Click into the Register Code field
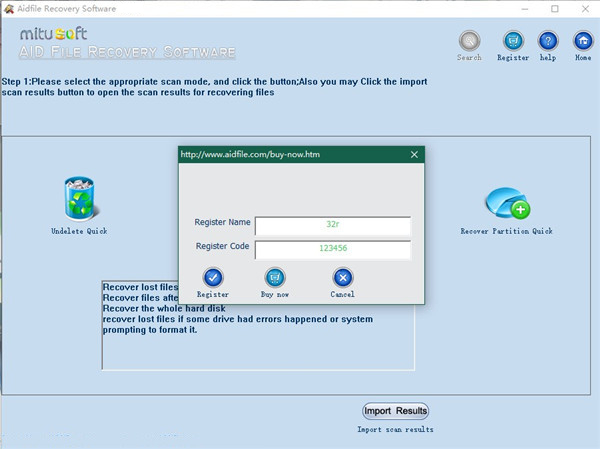The width and height of the screenshot is (600, 449). (x=333, y=250)
